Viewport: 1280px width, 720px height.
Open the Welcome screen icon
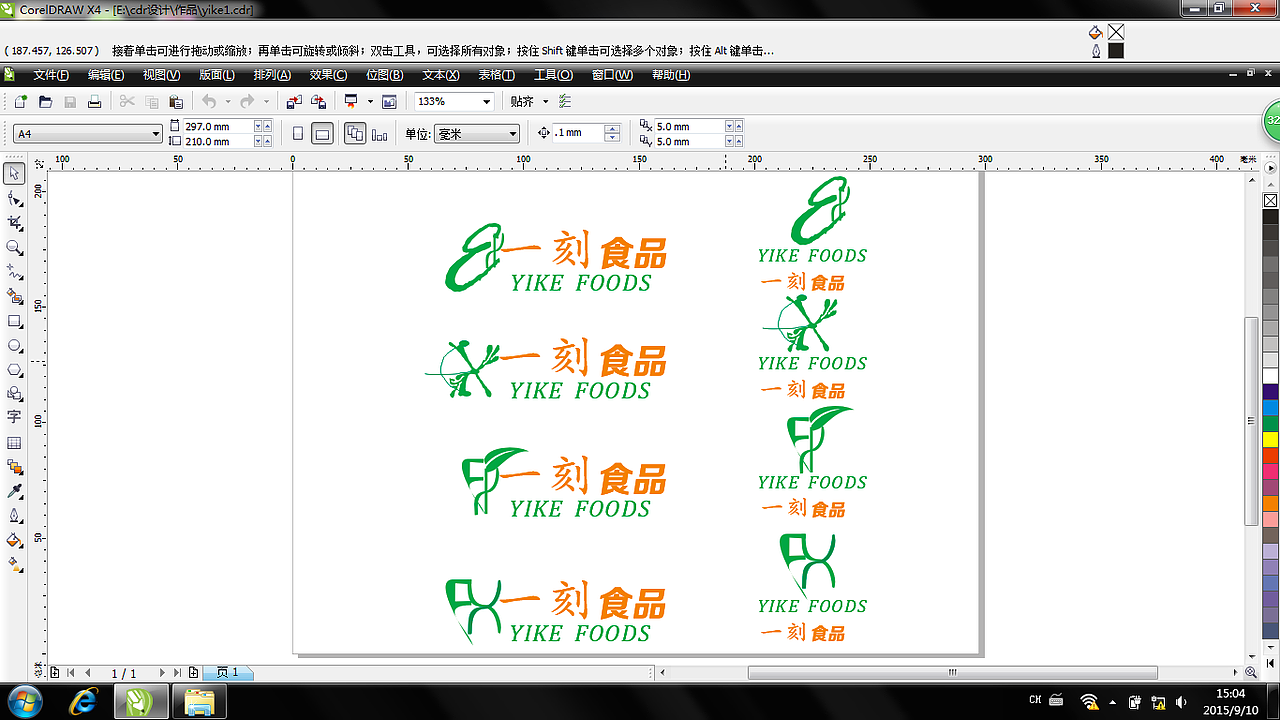[x=389, y=101]
